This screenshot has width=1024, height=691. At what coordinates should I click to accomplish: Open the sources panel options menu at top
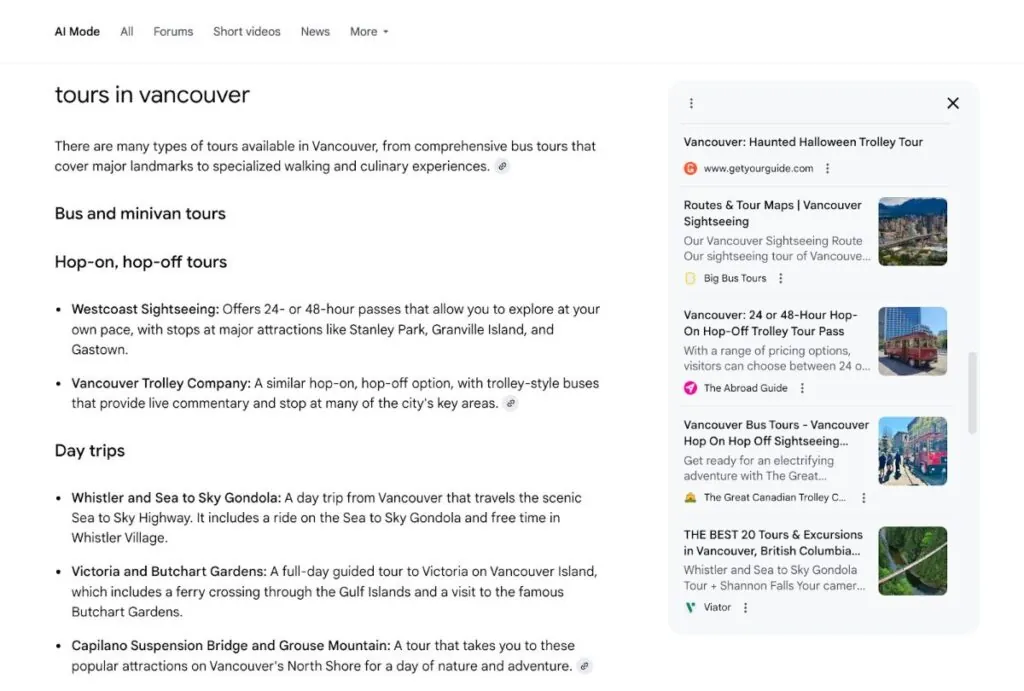click(691, 103)
